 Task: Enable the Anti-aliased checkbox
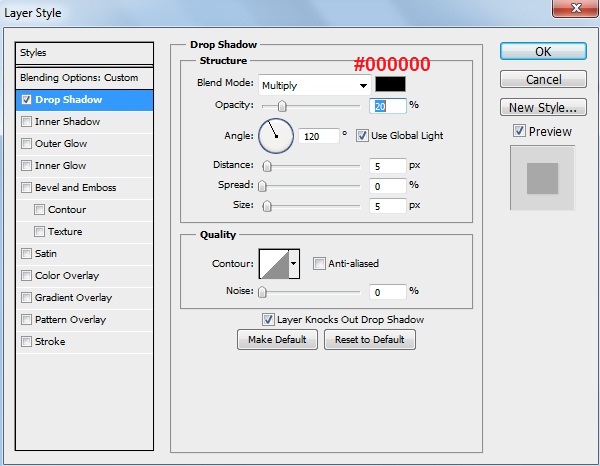click(x=319, y=264)
